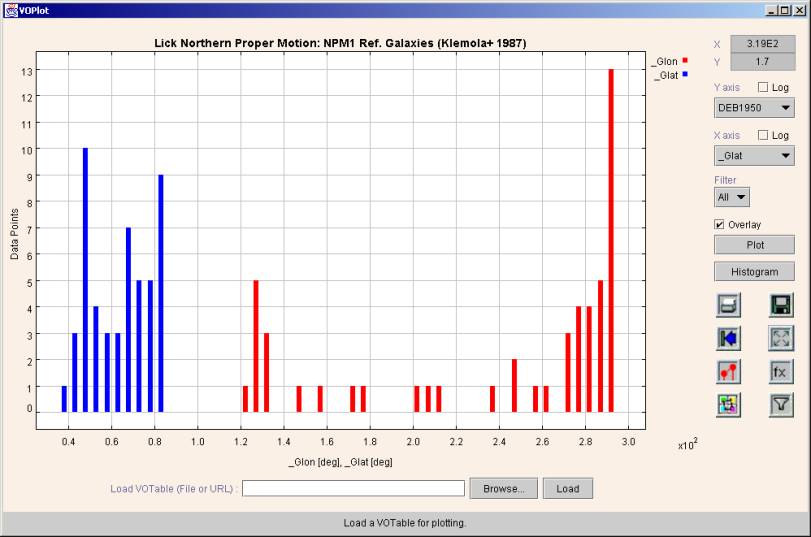Close the VOPlot window
811x537 pixels.
(x=799, y=10)
